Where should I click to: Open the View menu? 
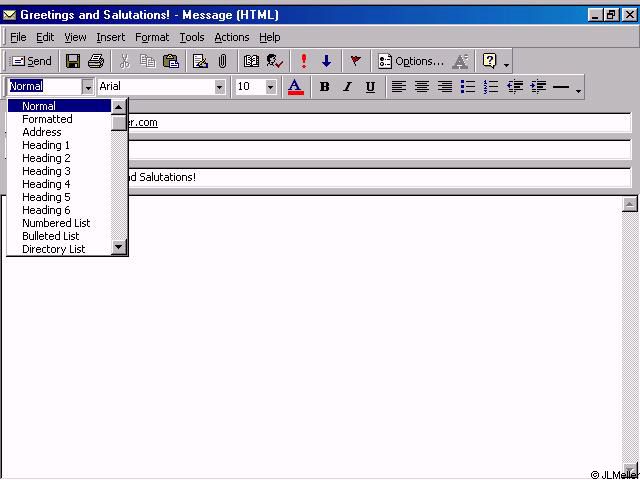coord(75,38)
